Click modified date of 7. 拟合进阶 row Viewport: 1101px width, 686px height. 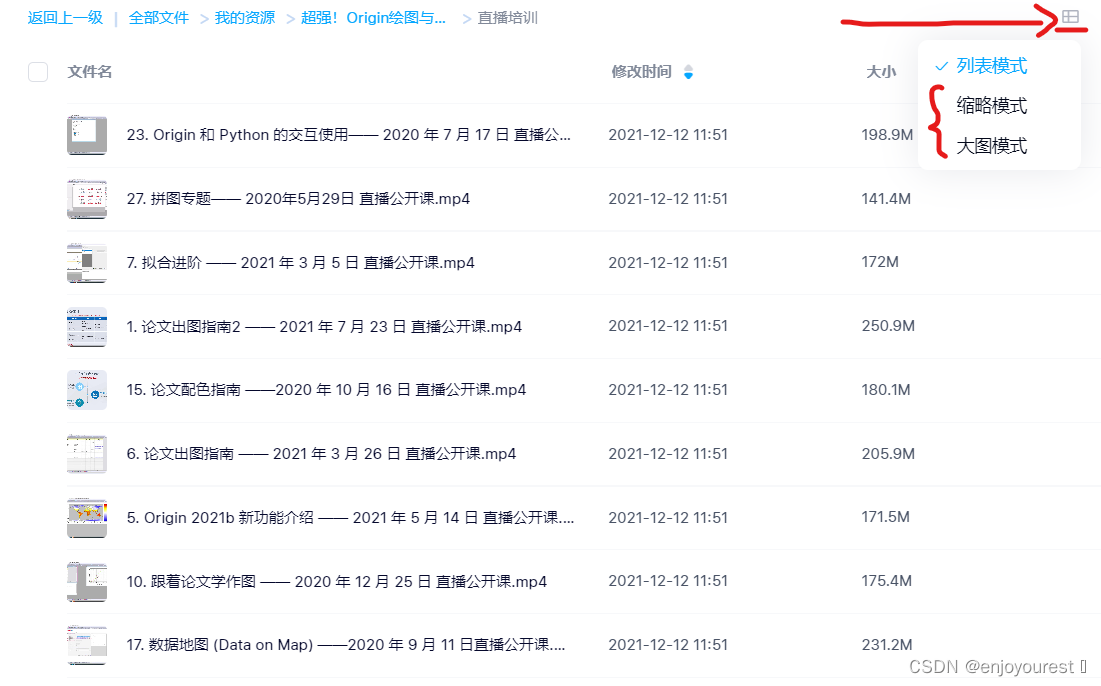(x=668, y=263)
